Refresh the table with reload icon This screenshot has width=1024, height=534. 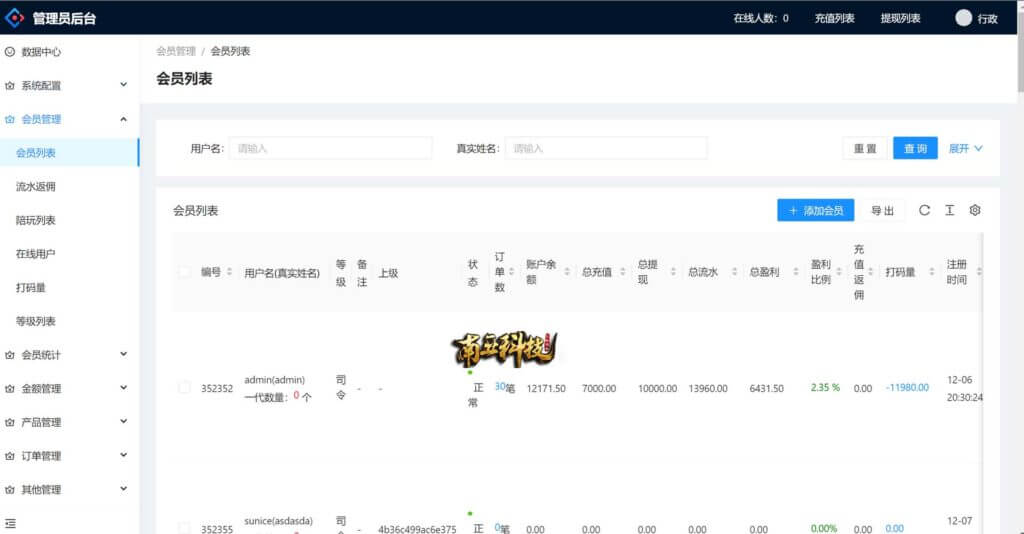924,210
